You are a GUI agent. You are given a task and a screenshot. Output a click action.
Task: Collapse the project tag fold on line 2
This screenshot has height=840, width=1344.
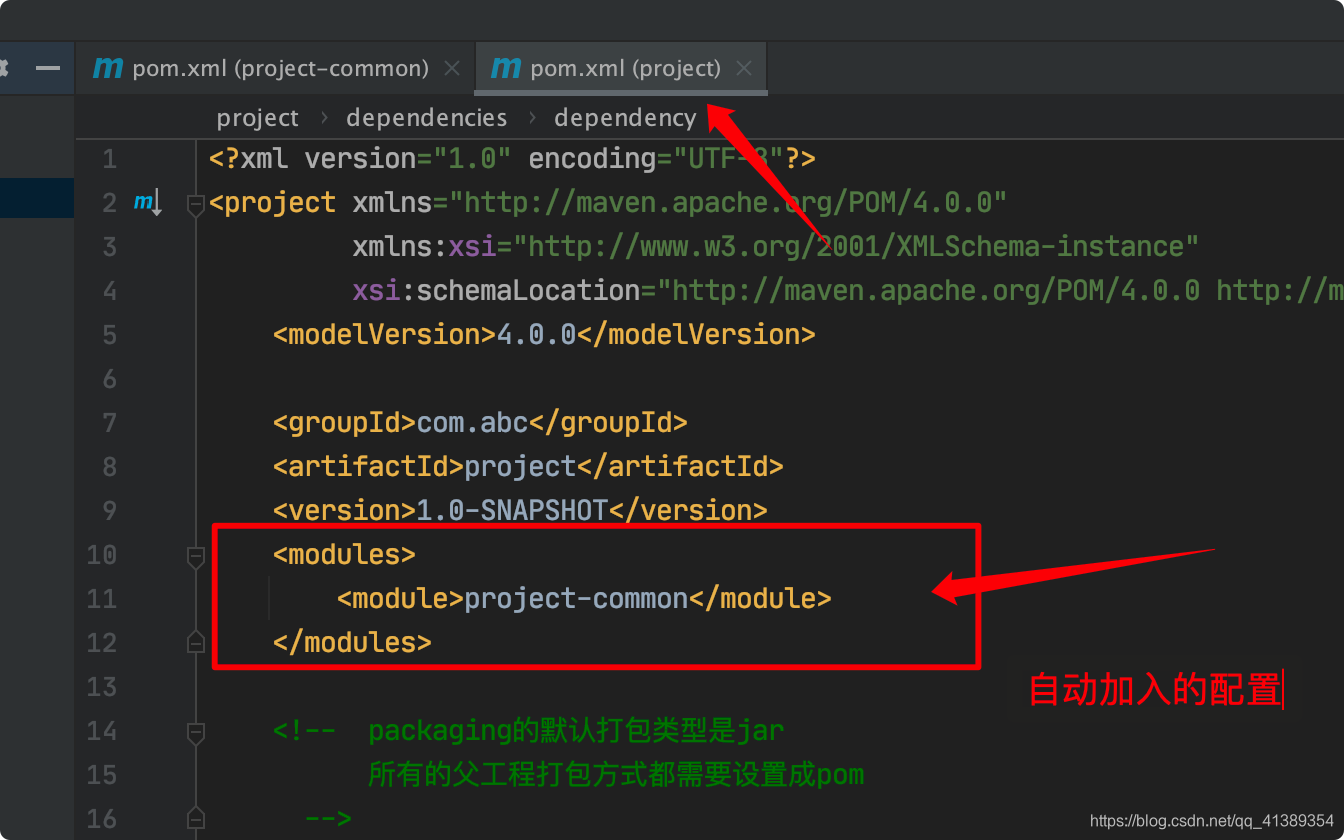pyautogui.click(x=196, y=203)
